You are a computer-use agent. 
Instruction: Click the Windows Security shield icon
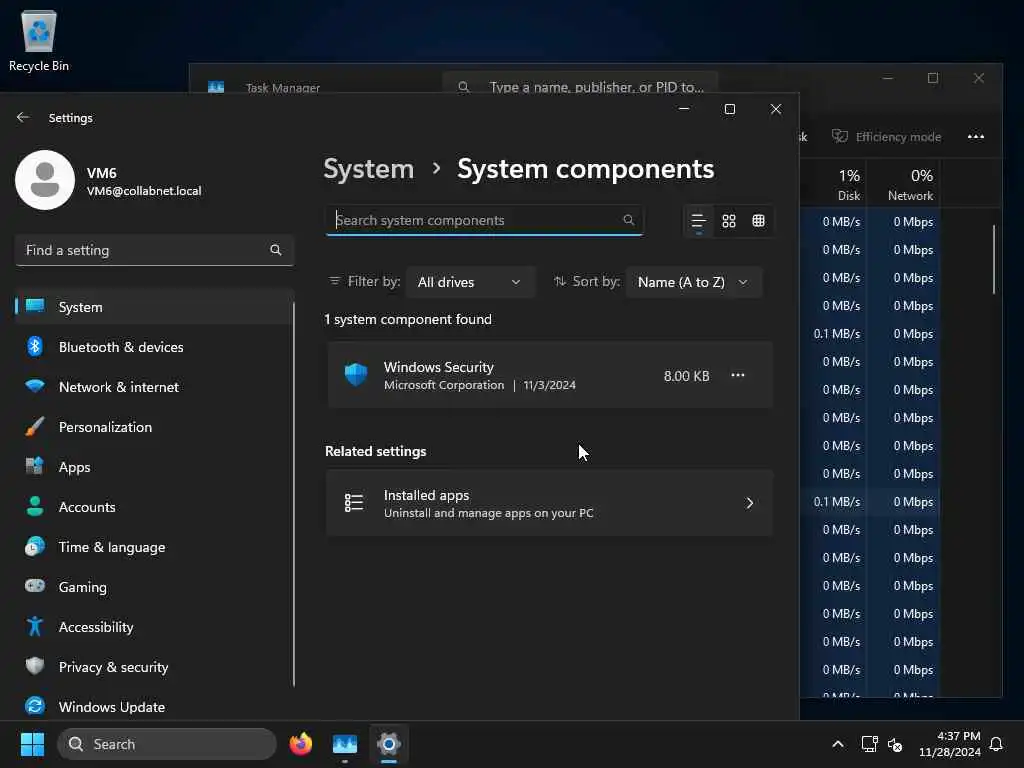(356, 375)
